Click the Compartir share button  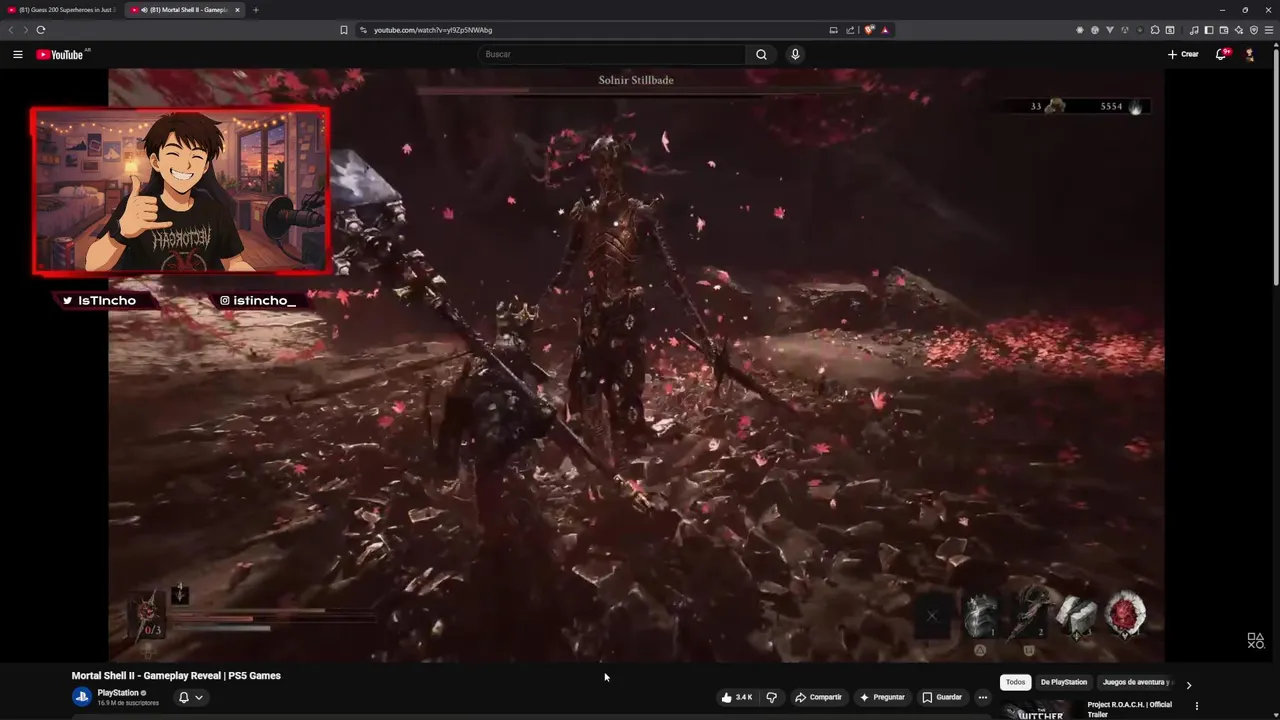click(x=818, y=697)
